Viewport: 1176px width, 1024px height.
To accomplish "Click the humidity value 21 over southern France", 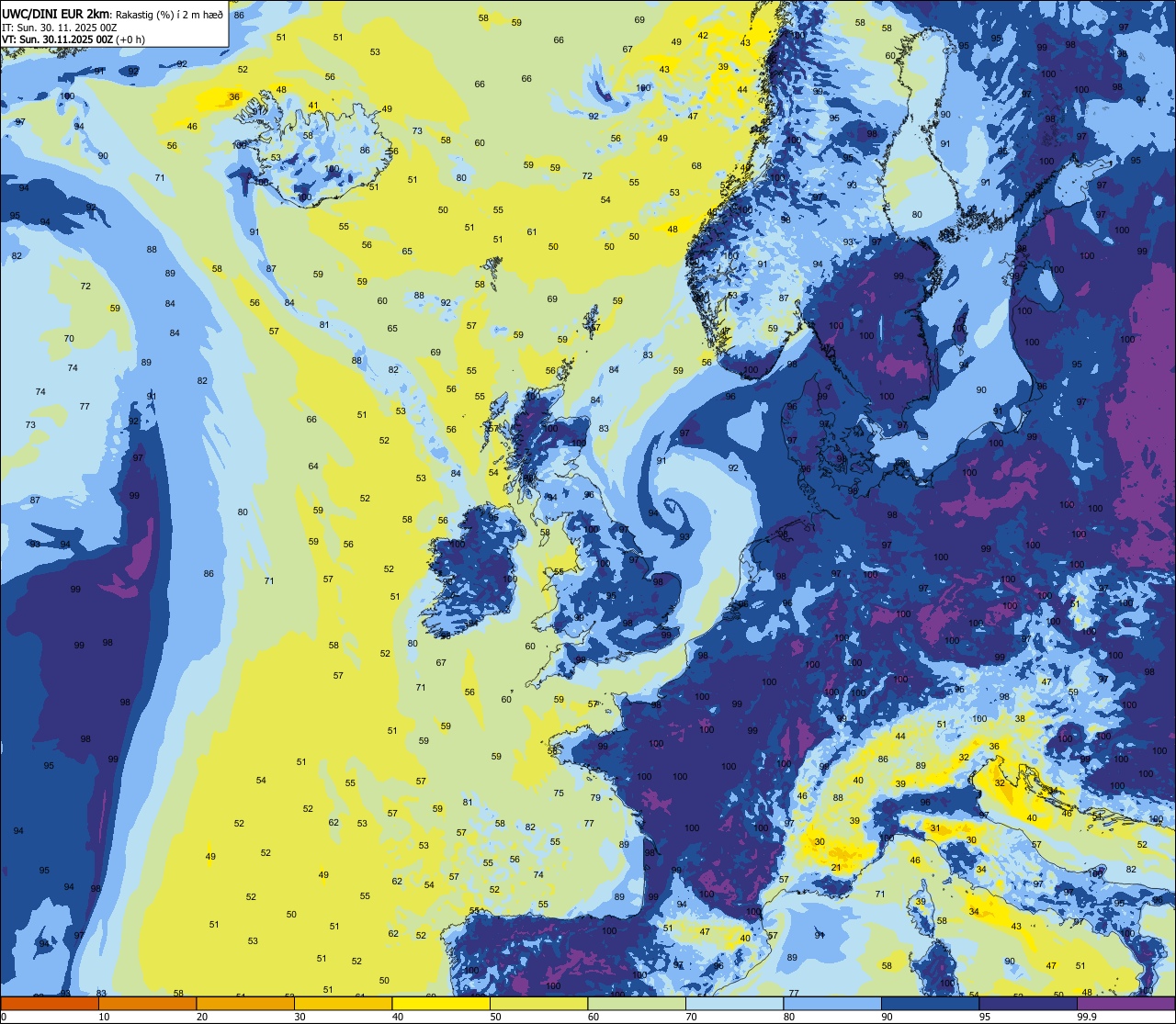I will 836,868.
